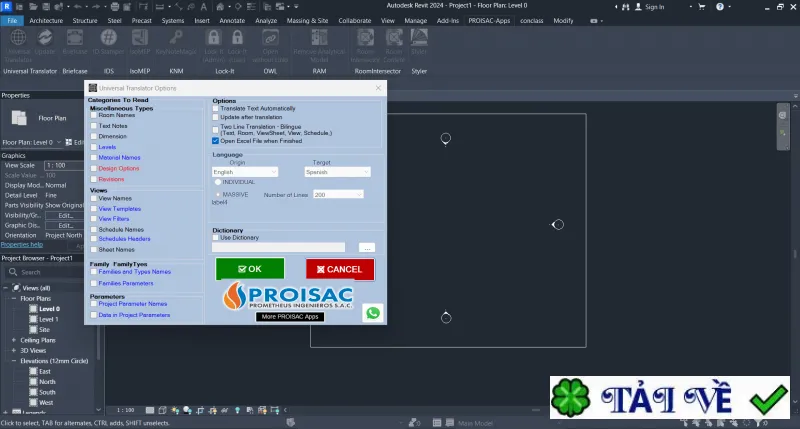
Task: Click the north elevation marker in canvas
Action: [445, 139]
